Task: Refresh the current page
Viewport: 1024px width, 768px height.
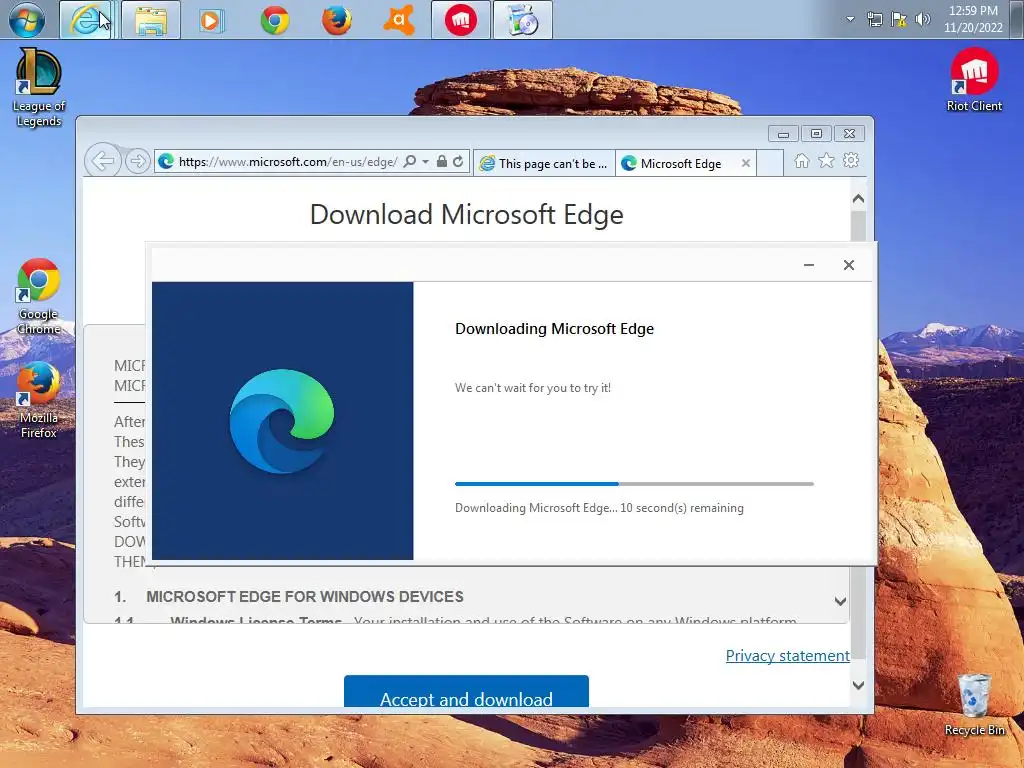Action: 458,161
